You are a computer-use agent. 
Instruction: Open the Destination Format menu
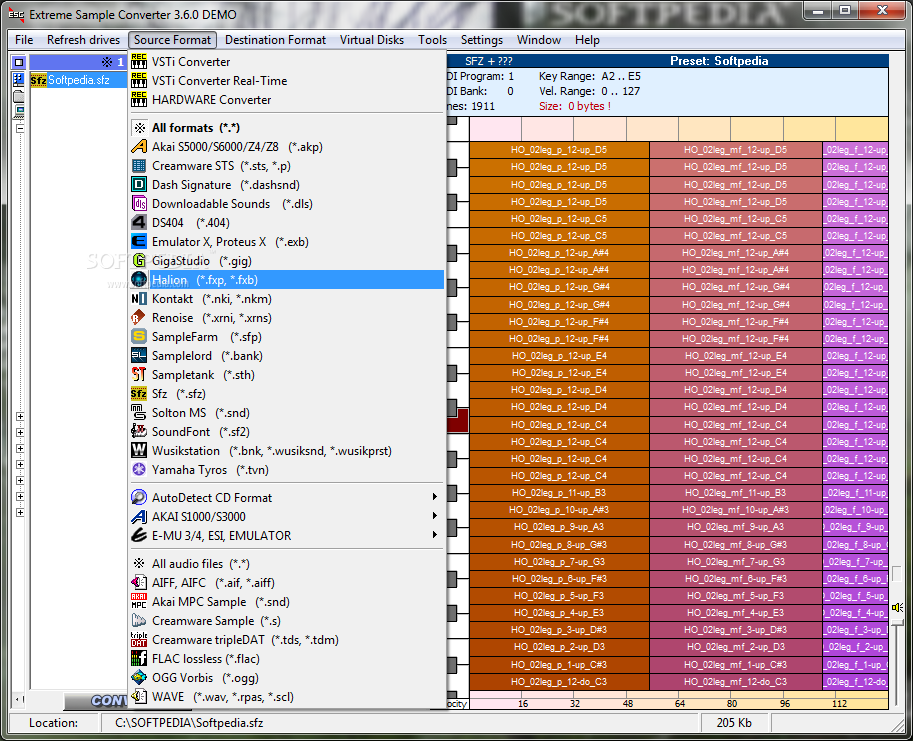click(x=275, y=40)
